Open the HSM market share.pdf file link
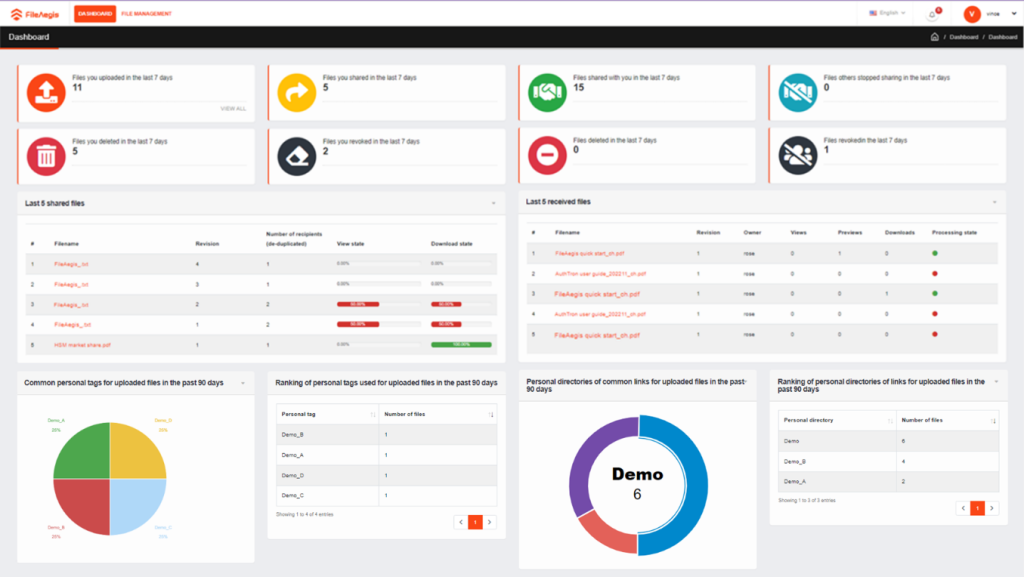The height and width of the screenshot is (577, 1024). 77,344
